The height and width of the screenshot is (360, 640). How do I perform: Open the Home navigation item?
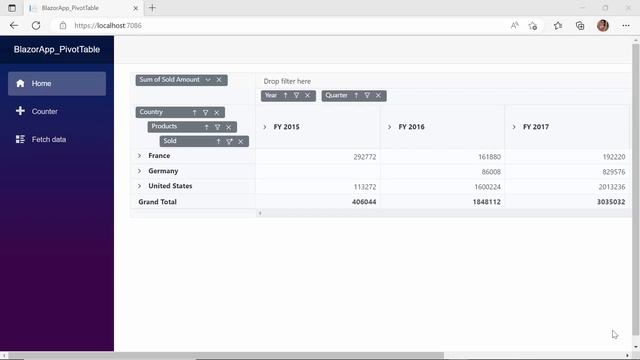click(x=57, y=84)
